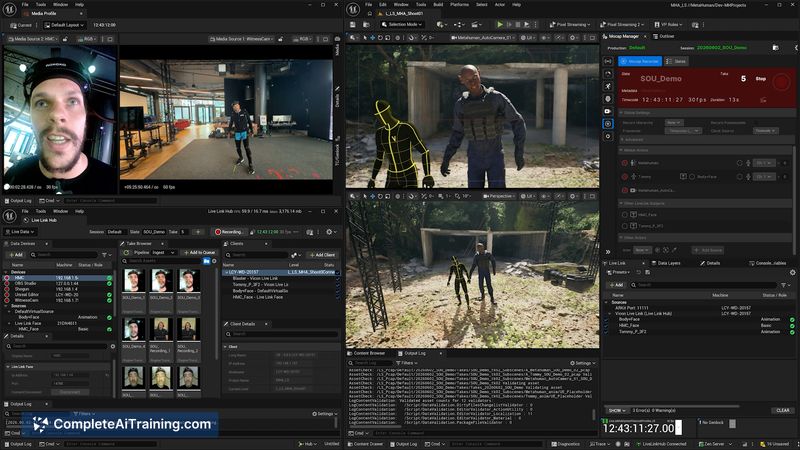Image resolution: width=800 pixels, height=450 pixels.
Task: Open the Actor menu in Unreal Editor
Action: pyautogui.click(x=500, y=5)
